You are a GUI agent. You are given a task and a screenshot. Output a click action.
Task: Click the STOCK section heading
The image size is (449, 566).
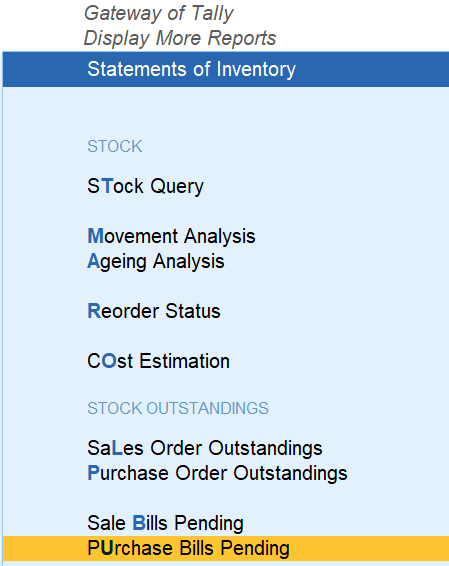point(115,146)
